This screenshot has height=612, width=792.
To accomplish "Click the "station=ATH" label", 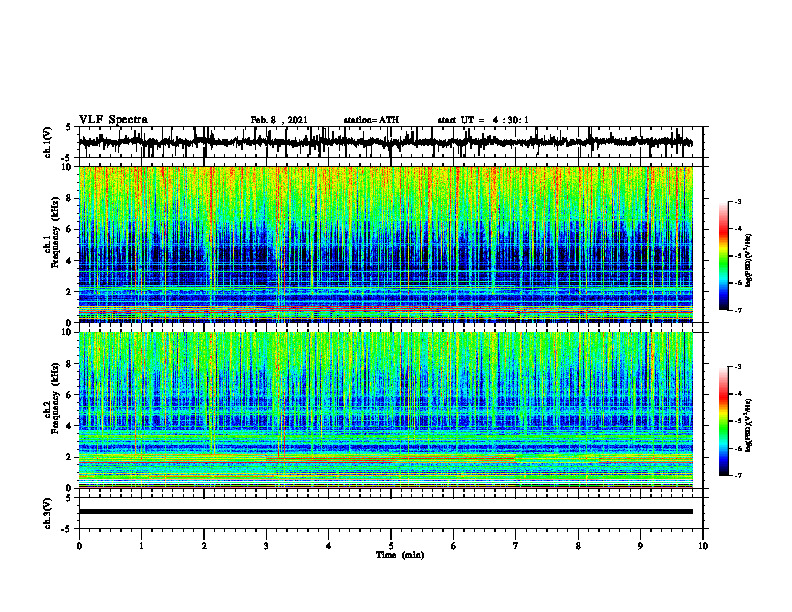I will 371,120.
